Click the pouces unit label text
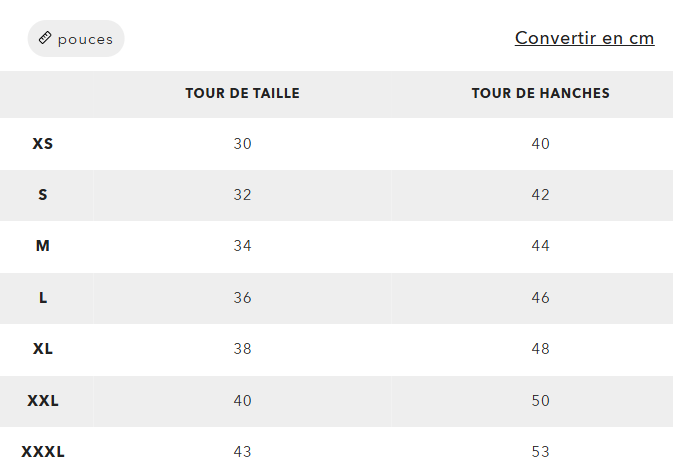 pos(85,39)
